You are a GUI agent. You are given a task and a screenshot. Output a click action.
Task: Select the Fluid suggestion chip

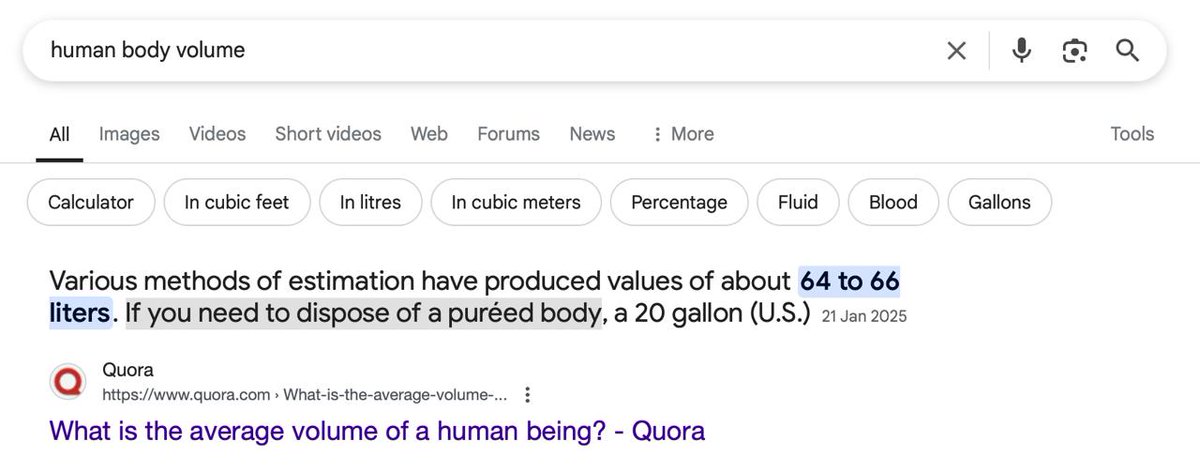coord(798,202)
